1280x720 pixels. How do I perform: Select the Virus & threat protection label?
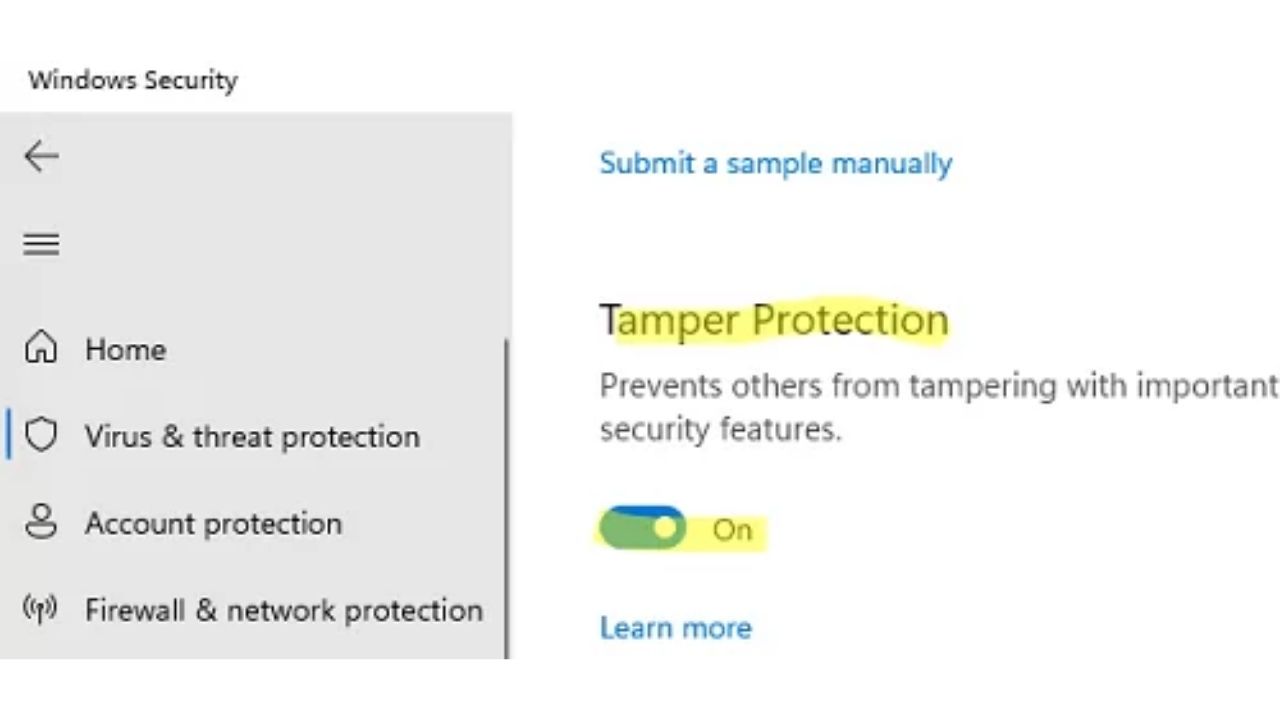[x=252, y=436]
